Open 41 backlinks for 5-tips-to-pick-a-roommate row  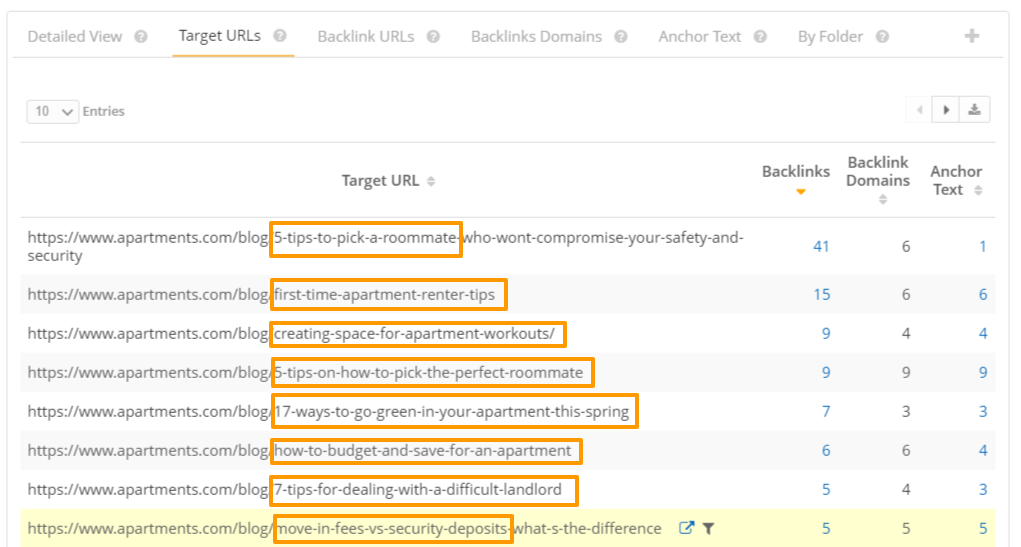[x=821, y=246]
